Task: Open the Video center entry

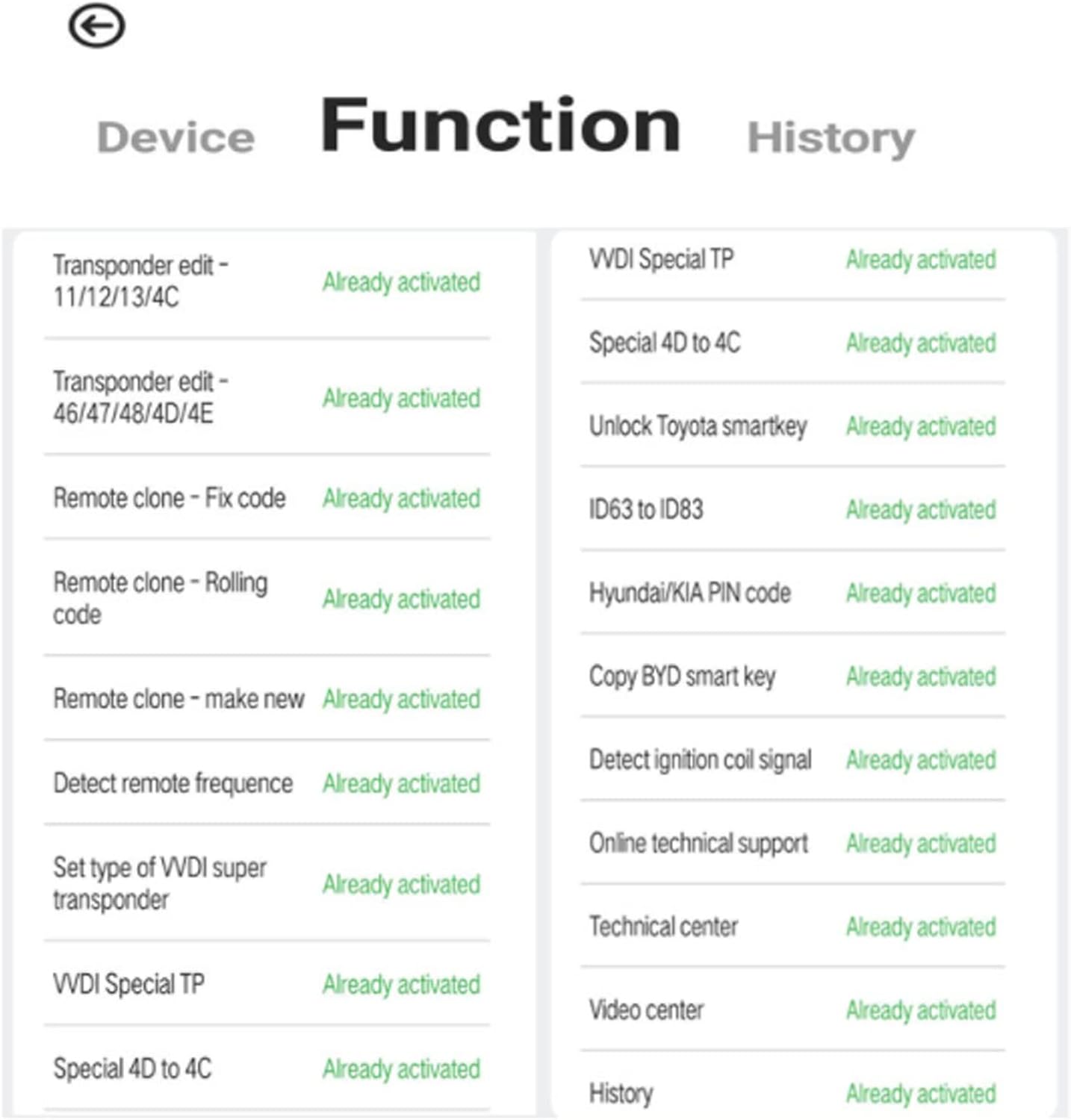Action: click(x=646, y=1010)
